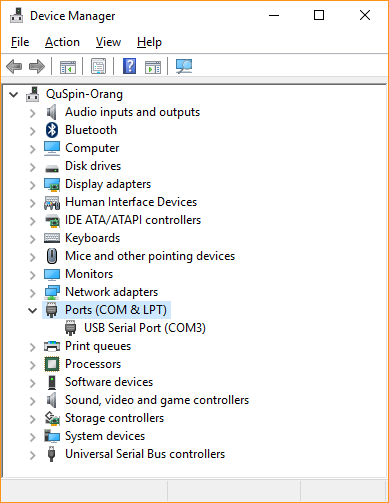Click the Keyboards icon

click(x=52, y=238)
